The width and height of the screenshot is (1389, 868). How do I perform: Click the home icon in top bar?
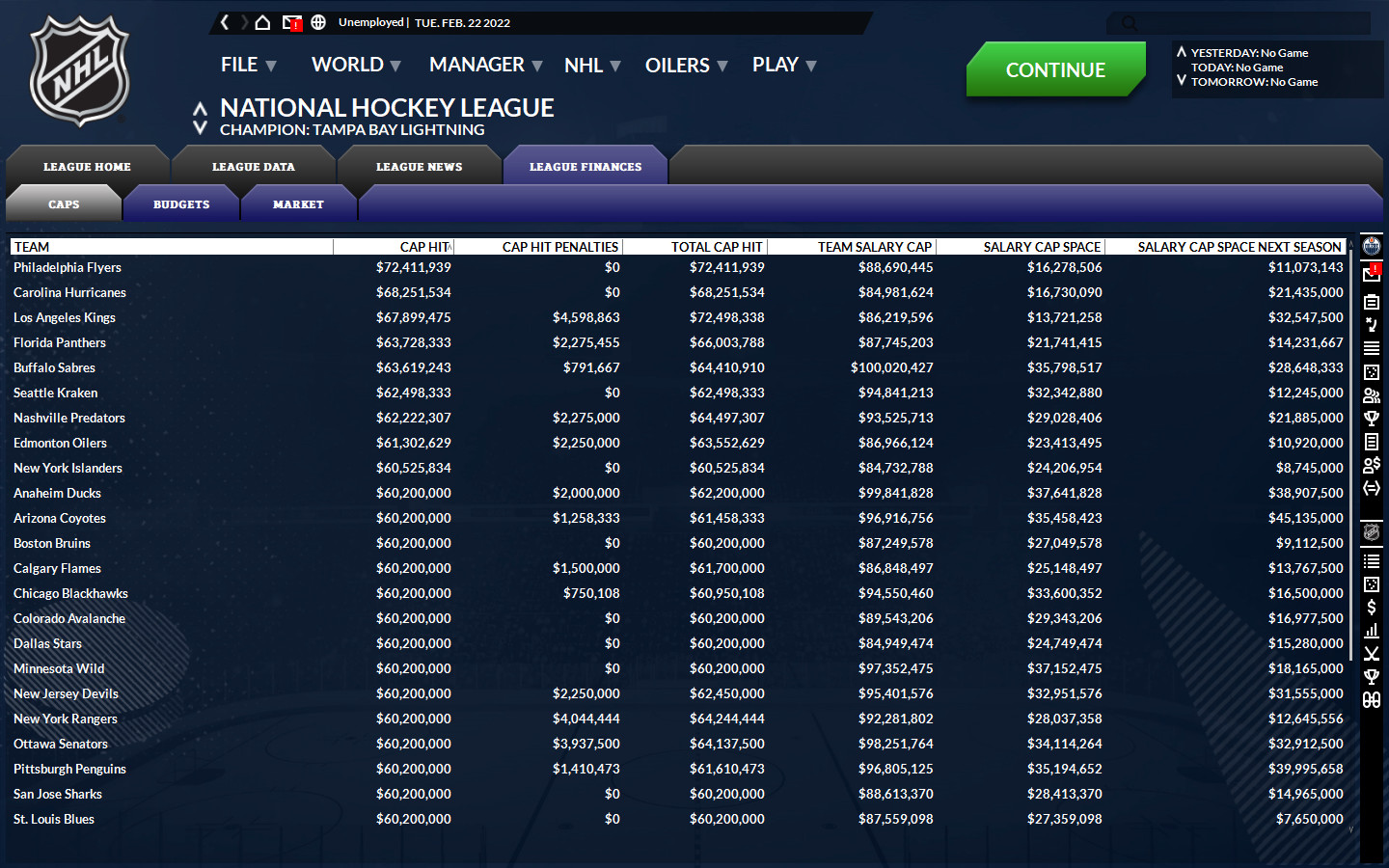click(x=262, y=22)
